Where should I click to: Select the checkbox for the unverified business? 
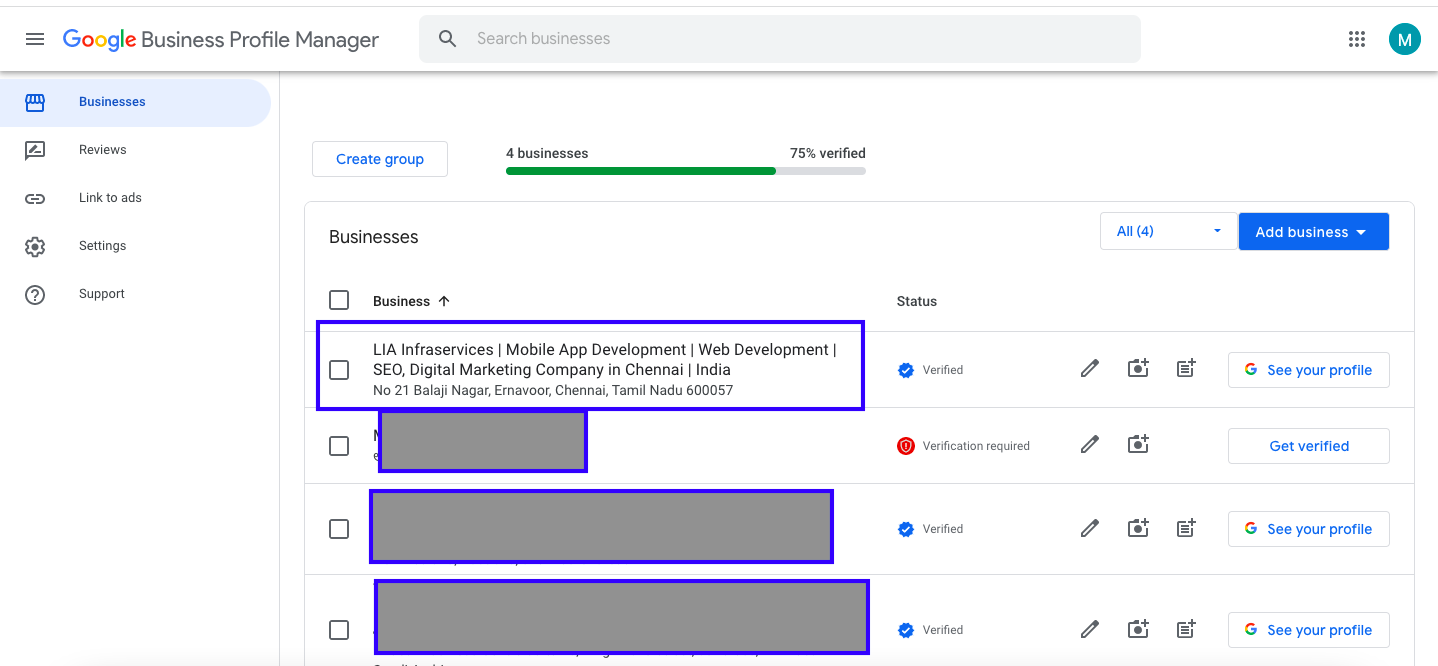(x=339, y=446)
